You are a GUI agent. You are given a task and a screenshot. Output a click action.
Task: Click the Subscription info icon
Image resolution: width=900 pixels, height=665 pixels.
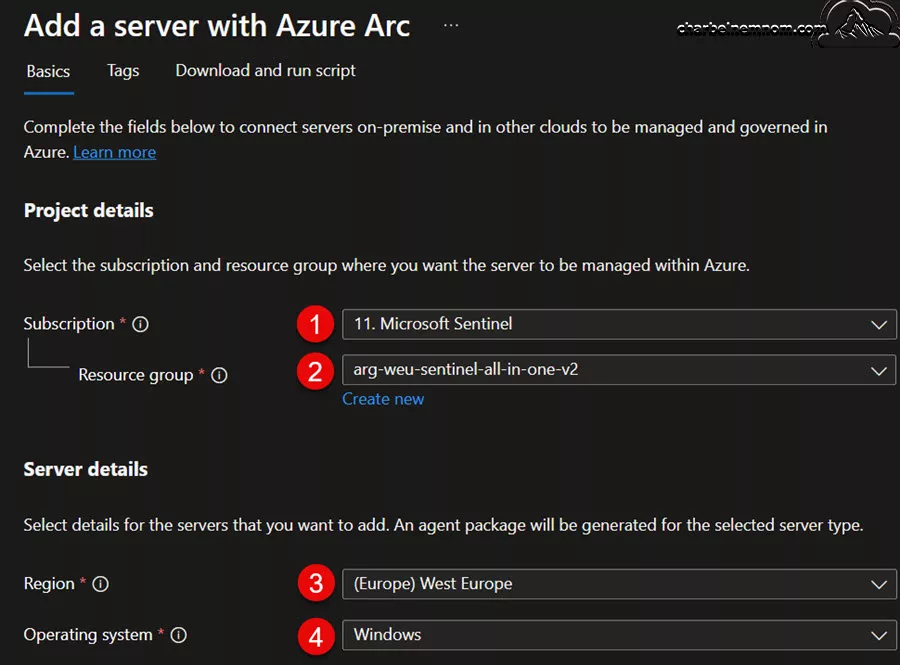tap(141, 324)
